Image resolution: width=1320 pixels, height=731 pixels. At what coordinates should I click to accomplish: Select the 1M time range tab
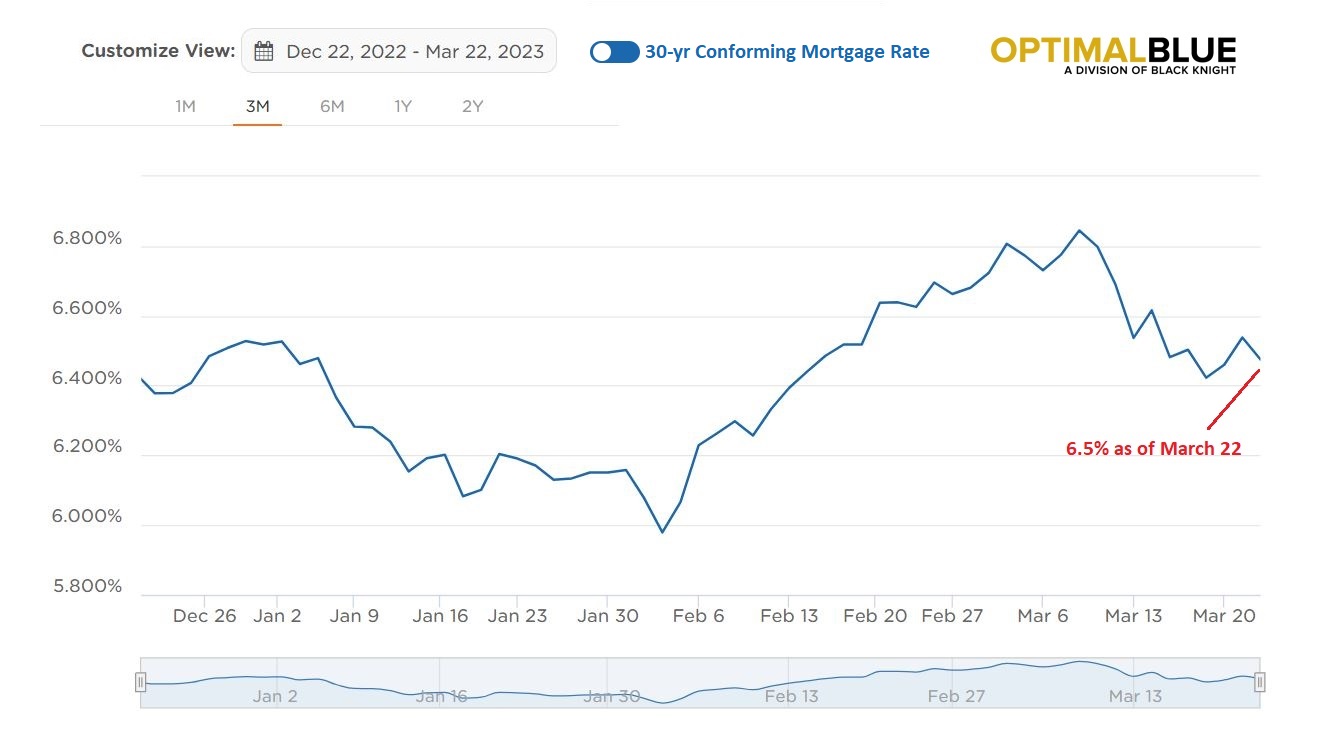tap(185, 106)
